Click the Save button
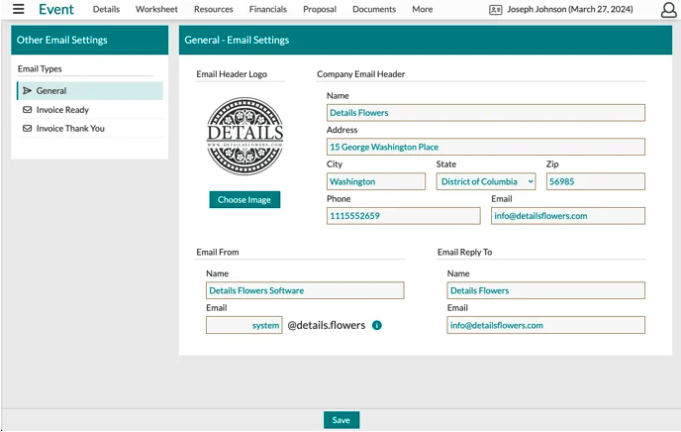 tap(341, 420)
